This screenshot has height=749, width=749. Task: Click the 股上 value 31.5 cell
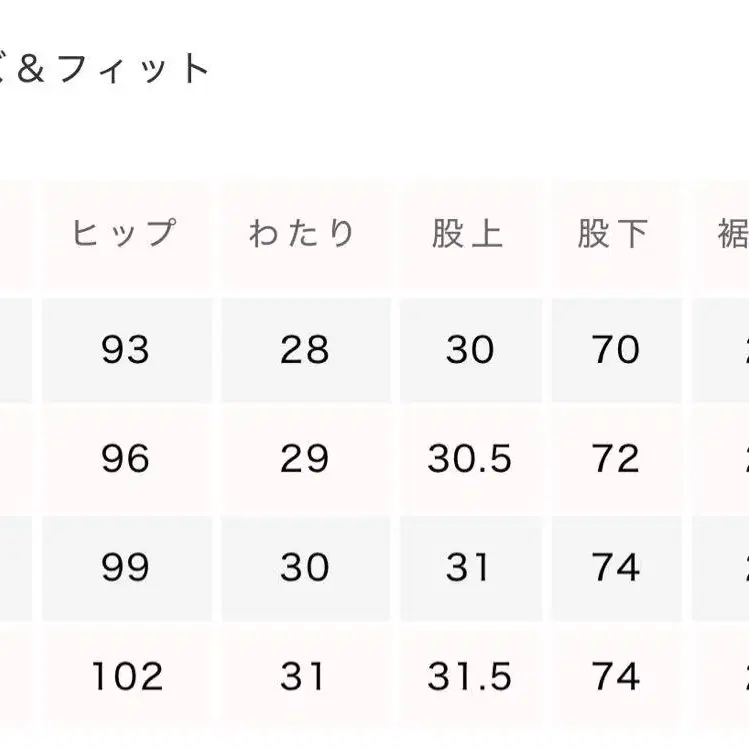click(469, 677)
